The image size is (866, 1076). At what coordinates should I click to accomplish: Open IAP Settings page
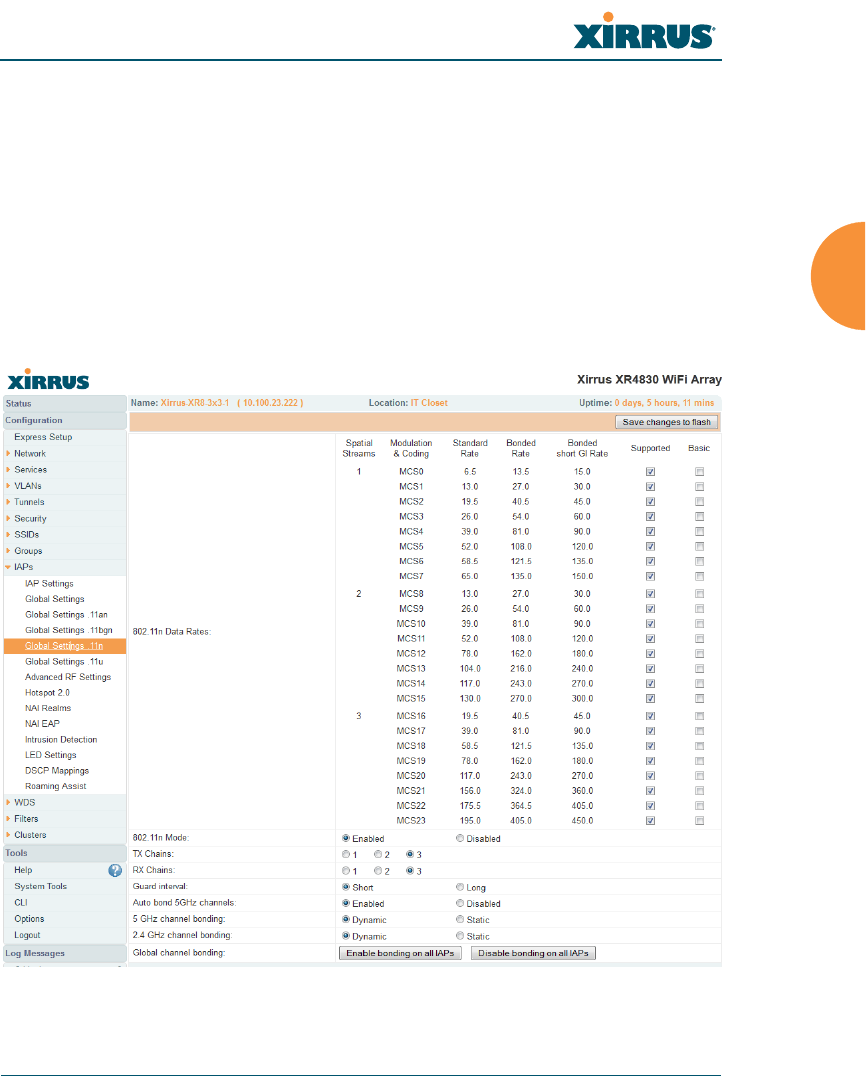pos(49,583)
